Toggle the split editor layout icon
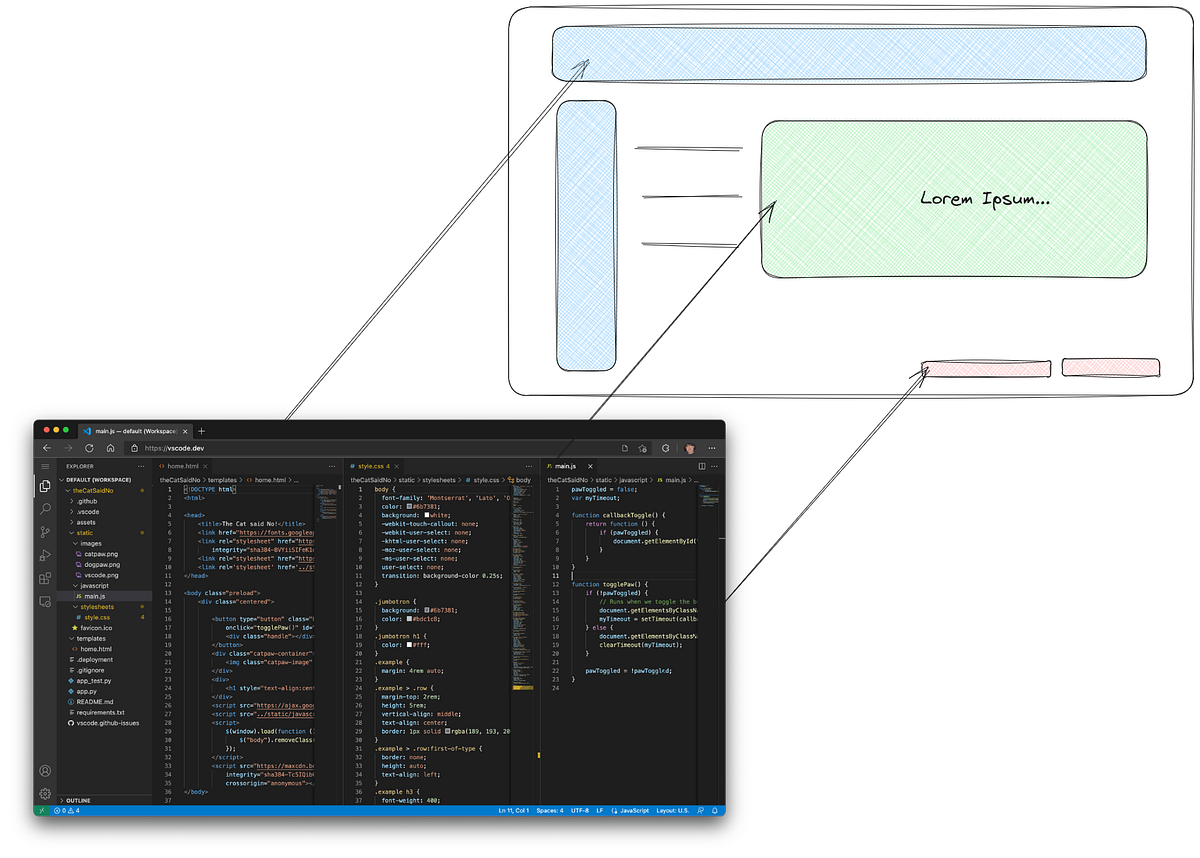 click(x=702, y=466)
